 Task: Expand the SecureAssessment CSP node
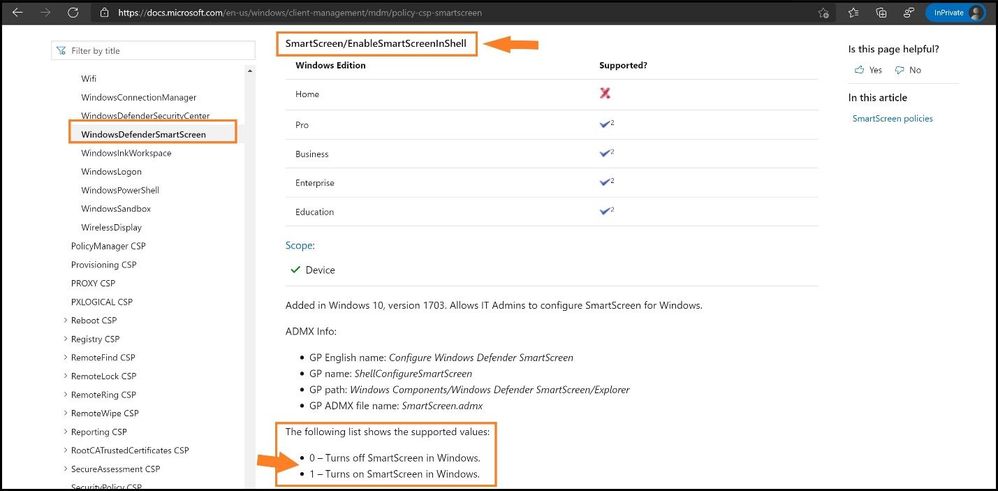[x=66, y=469]
